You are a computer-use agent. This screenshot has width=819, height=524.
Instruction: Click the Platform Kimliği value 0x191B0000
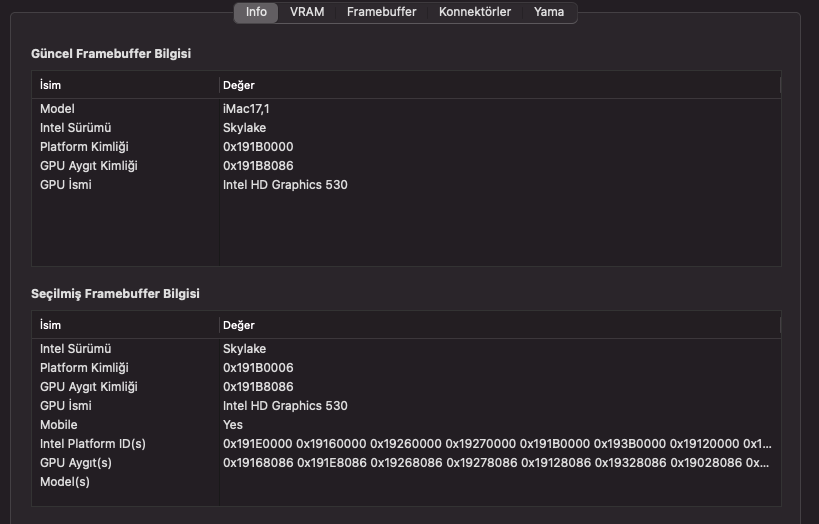coord(258,147)
